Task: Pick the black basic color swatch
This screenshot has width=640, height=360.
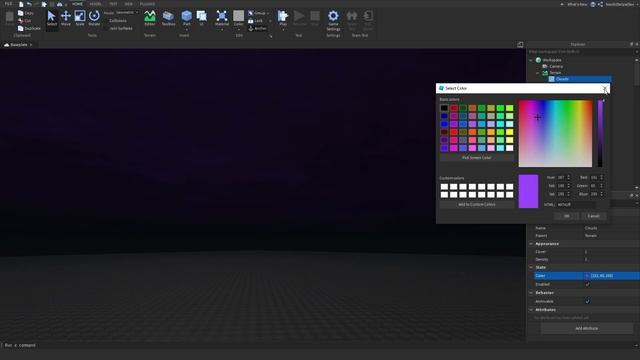Action: point(444,108)
